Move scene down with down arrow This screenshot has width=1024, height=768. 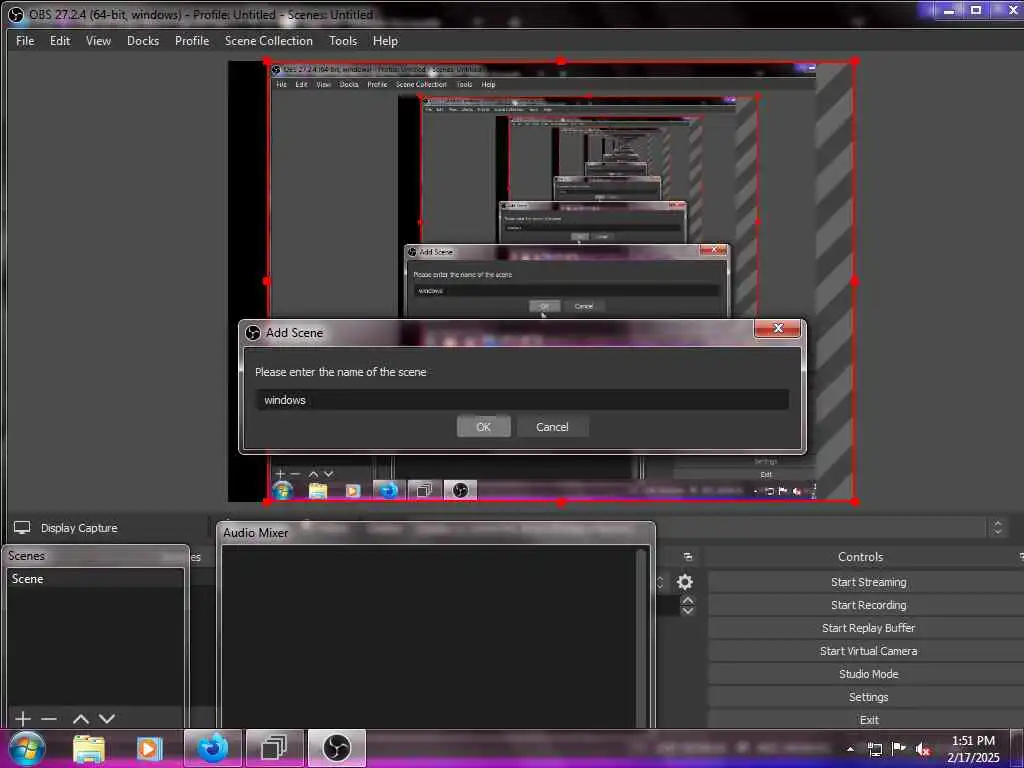(x=107, y=718)
